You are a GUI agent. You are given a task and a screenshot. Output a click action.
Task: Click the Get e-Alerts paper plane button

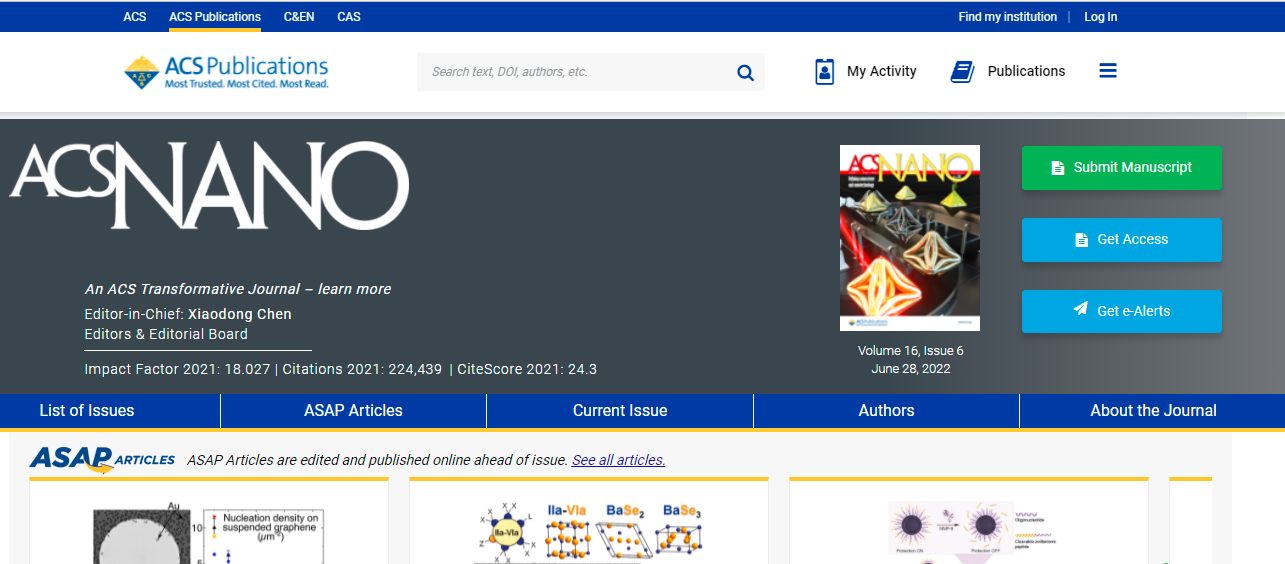(1121, 311)
